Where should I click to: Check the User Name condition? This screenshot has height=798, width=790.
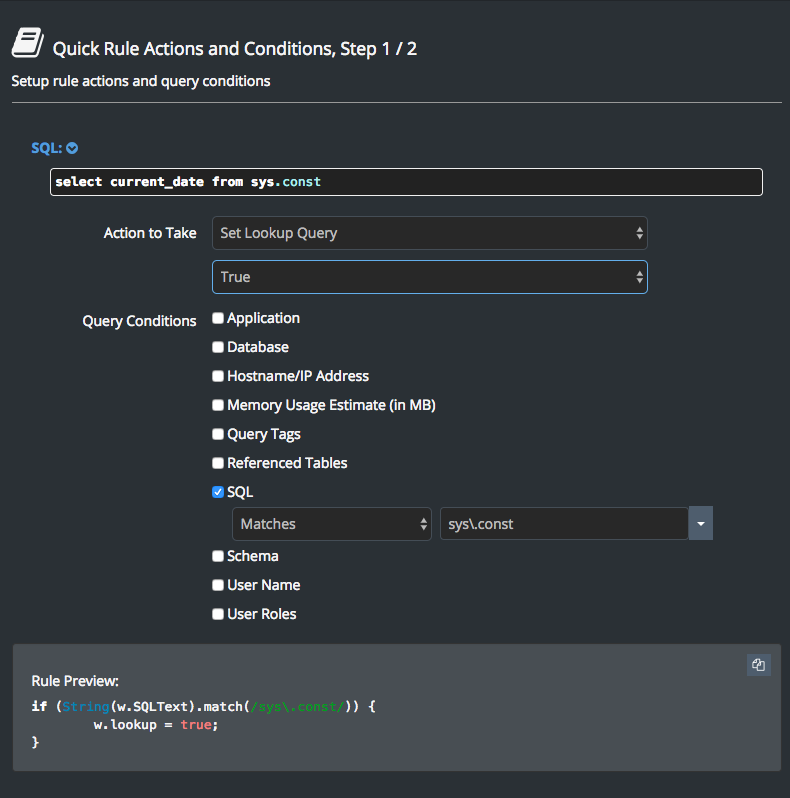(218, 586)
